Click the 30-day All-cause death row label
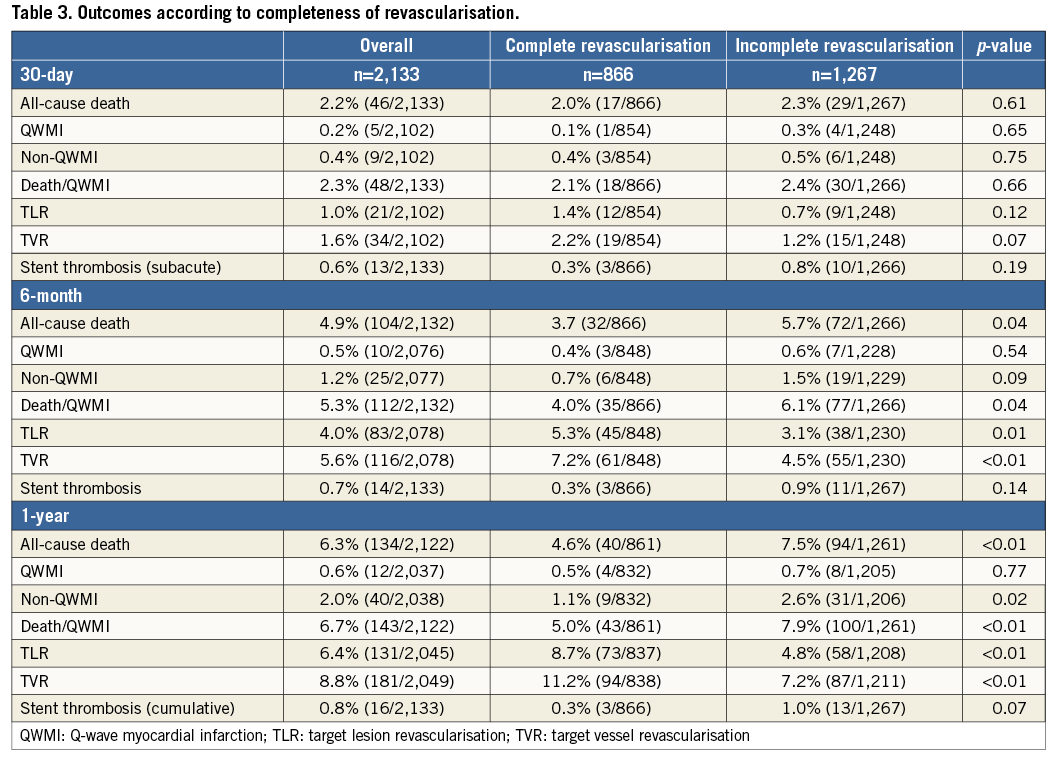This screenshot has width=1059, height=763. click(x=75, y=102)
